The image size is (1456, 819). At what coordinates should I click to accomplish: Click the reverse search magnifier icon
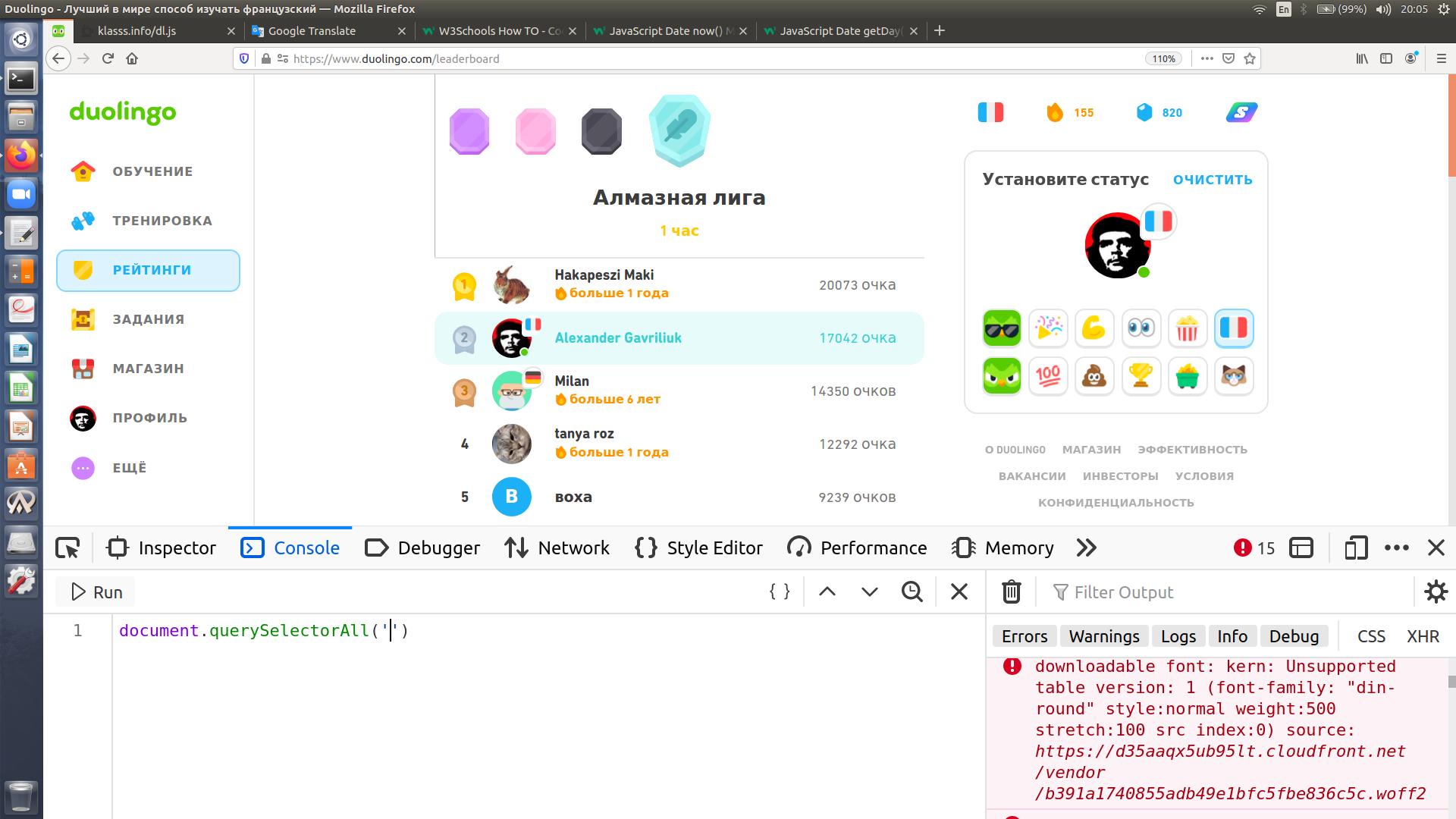(912, 591)
